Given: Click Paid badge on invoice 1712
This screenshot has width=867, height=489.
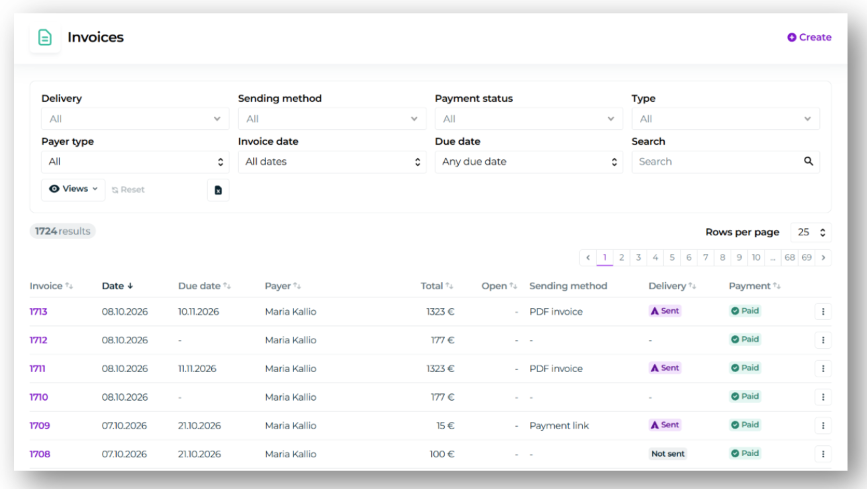Looking at the screenshot, I should click(745, 339).
